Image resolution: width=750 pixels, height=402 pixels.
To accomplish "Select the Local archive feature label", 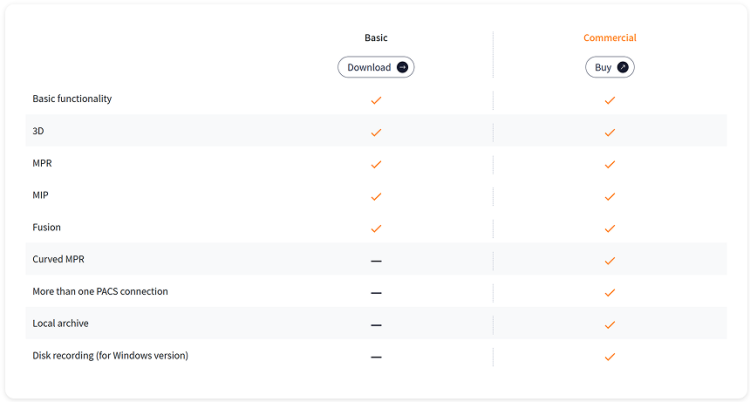I will pyautogui.click(x=60, y=324).
